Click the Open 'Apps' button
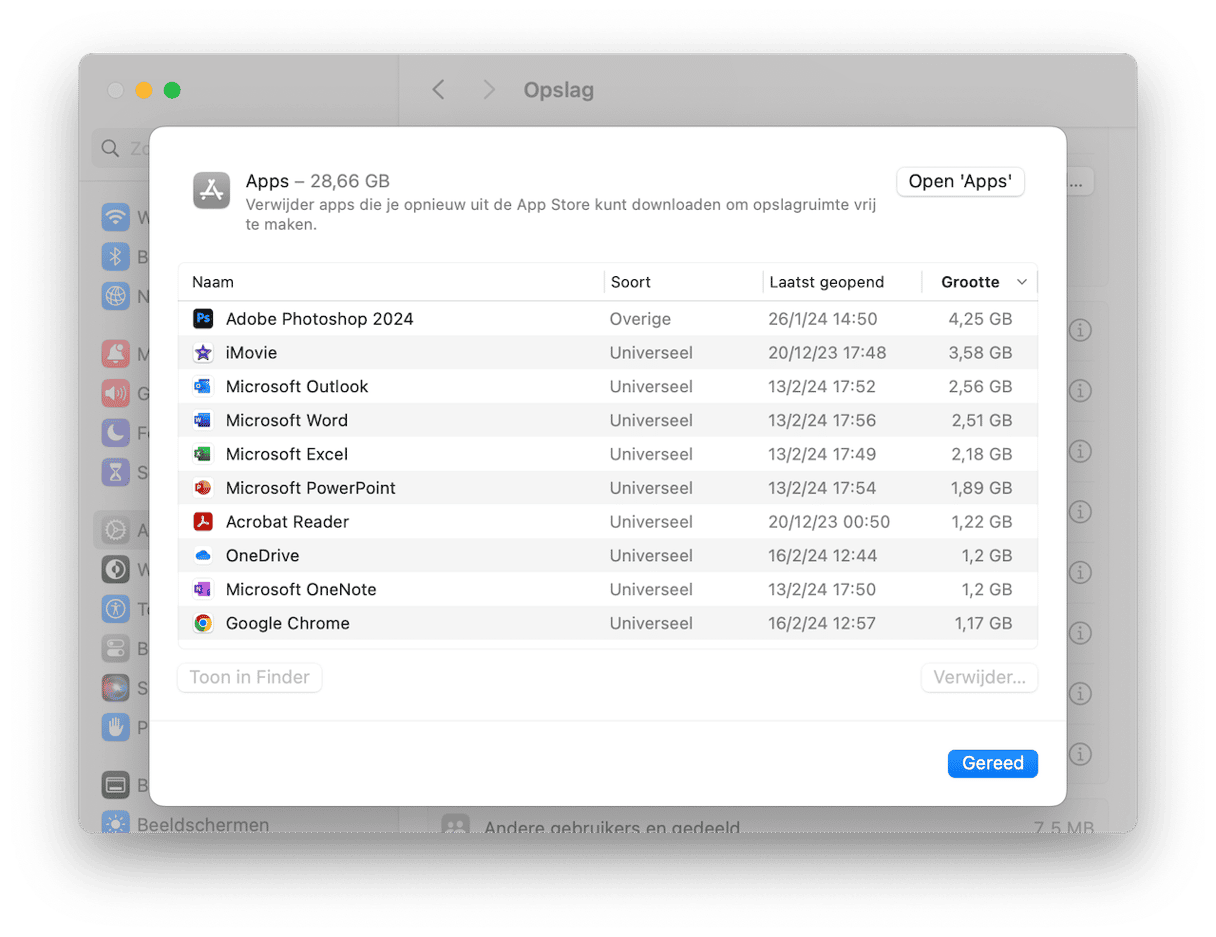The height and width of the screenshot is (937, 1216). click(960, 182)
